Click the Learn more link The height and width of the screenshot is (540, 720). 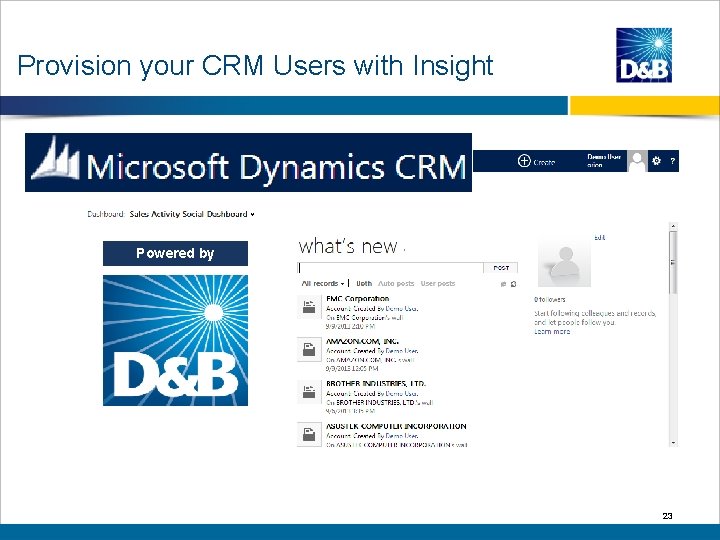point(552,332)
